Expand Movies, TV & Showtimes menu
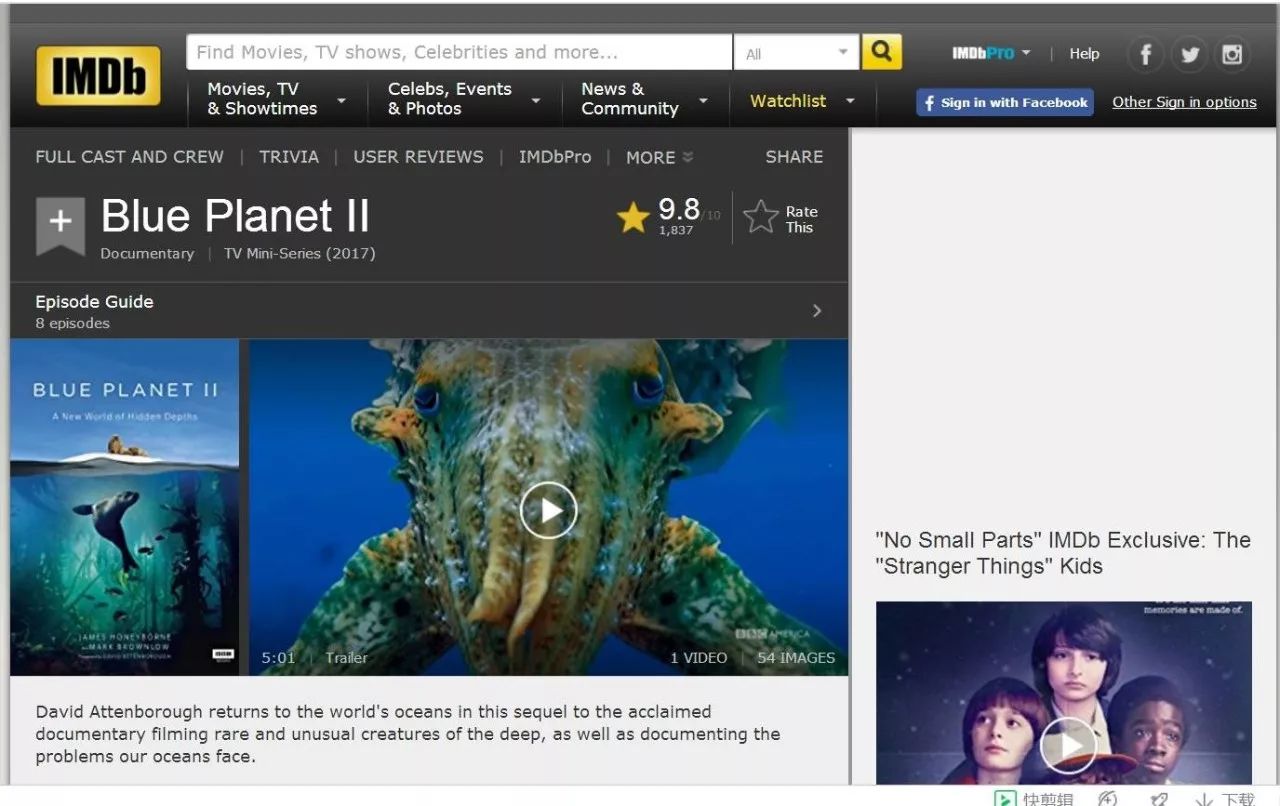 (x=275, y=99)
